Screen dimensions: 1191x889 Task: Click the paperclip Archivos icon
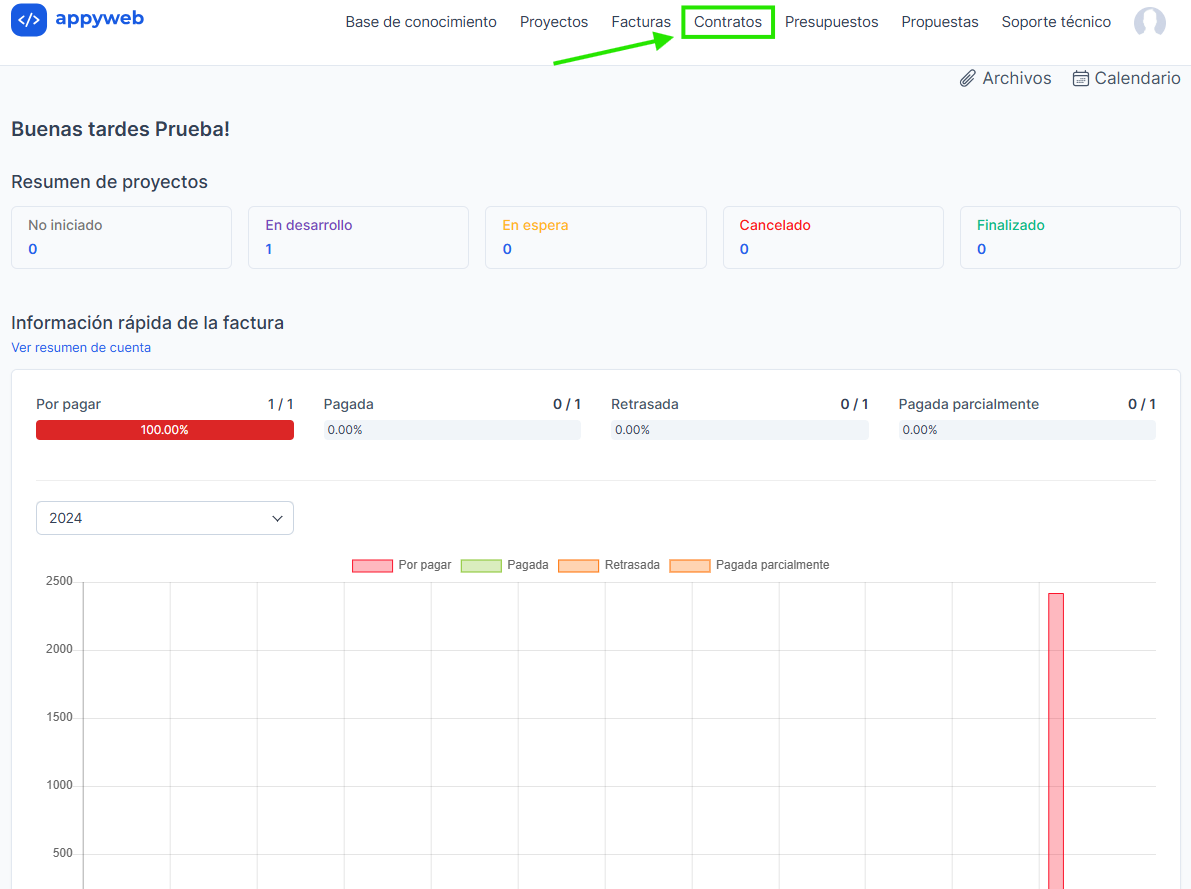(967, 78)
